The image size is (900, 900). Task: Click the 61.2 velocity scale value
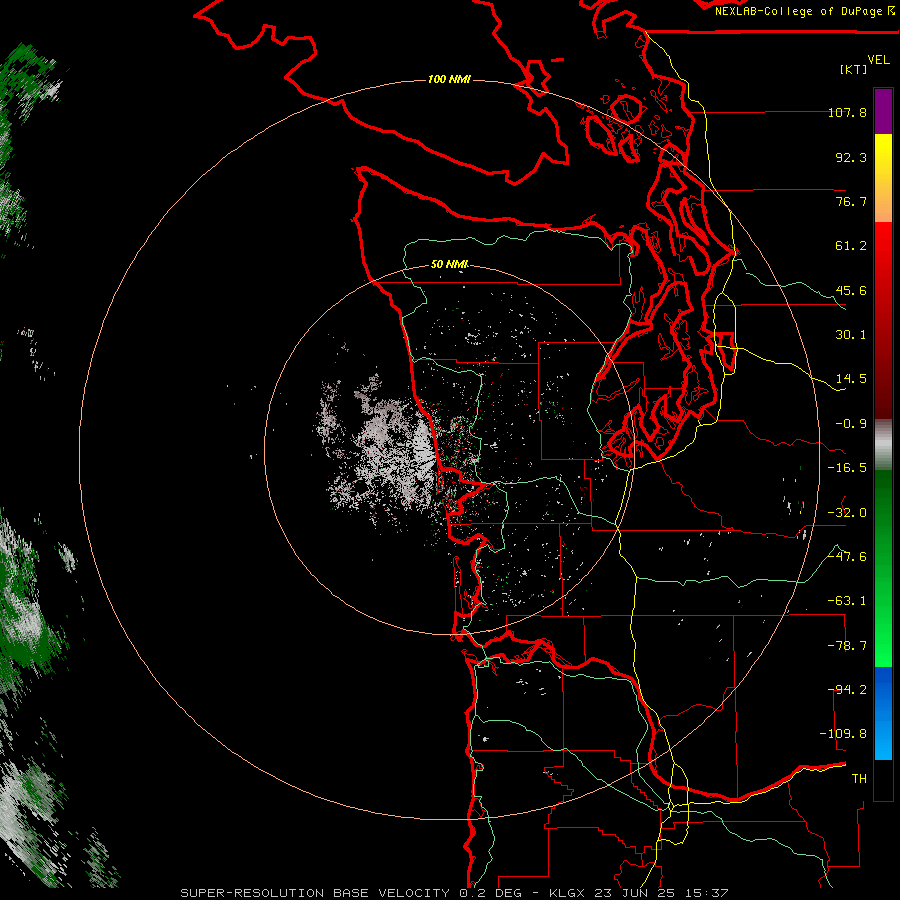pyautogui.click(x=851, y=246)
